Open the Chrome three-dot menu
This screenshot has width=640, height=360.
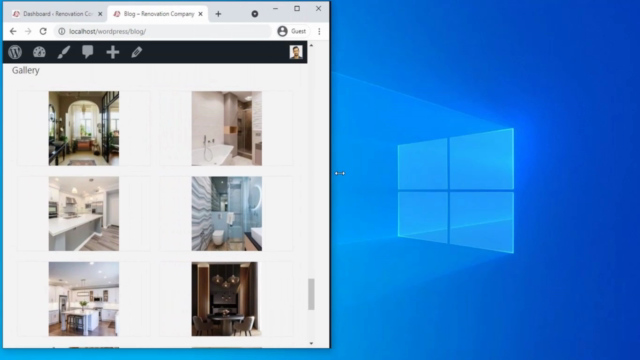[319, 31]
